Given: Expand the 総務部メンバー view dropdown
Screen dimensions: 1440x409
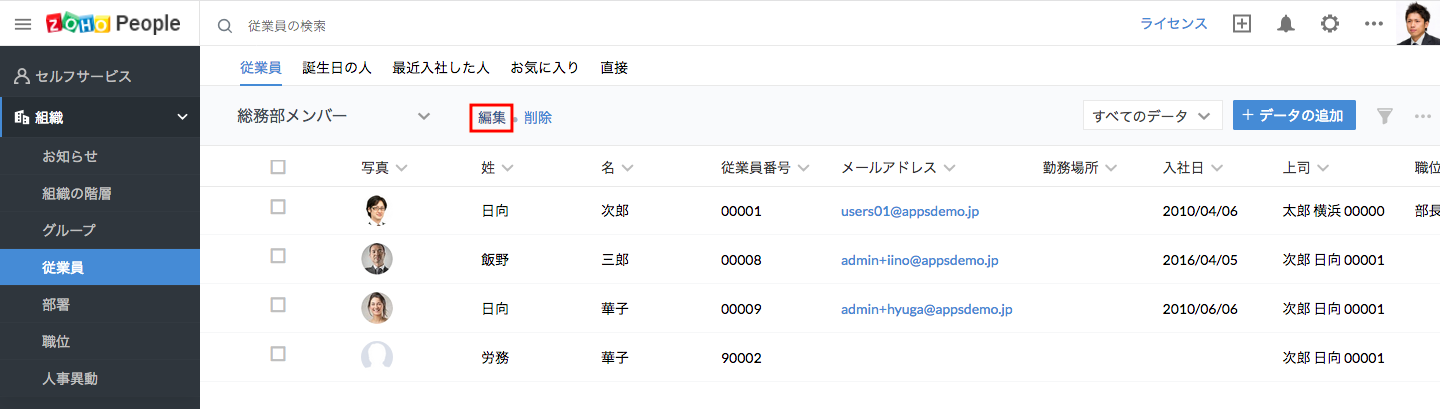Looking at the screenshot, I should (x=424, y=116).
